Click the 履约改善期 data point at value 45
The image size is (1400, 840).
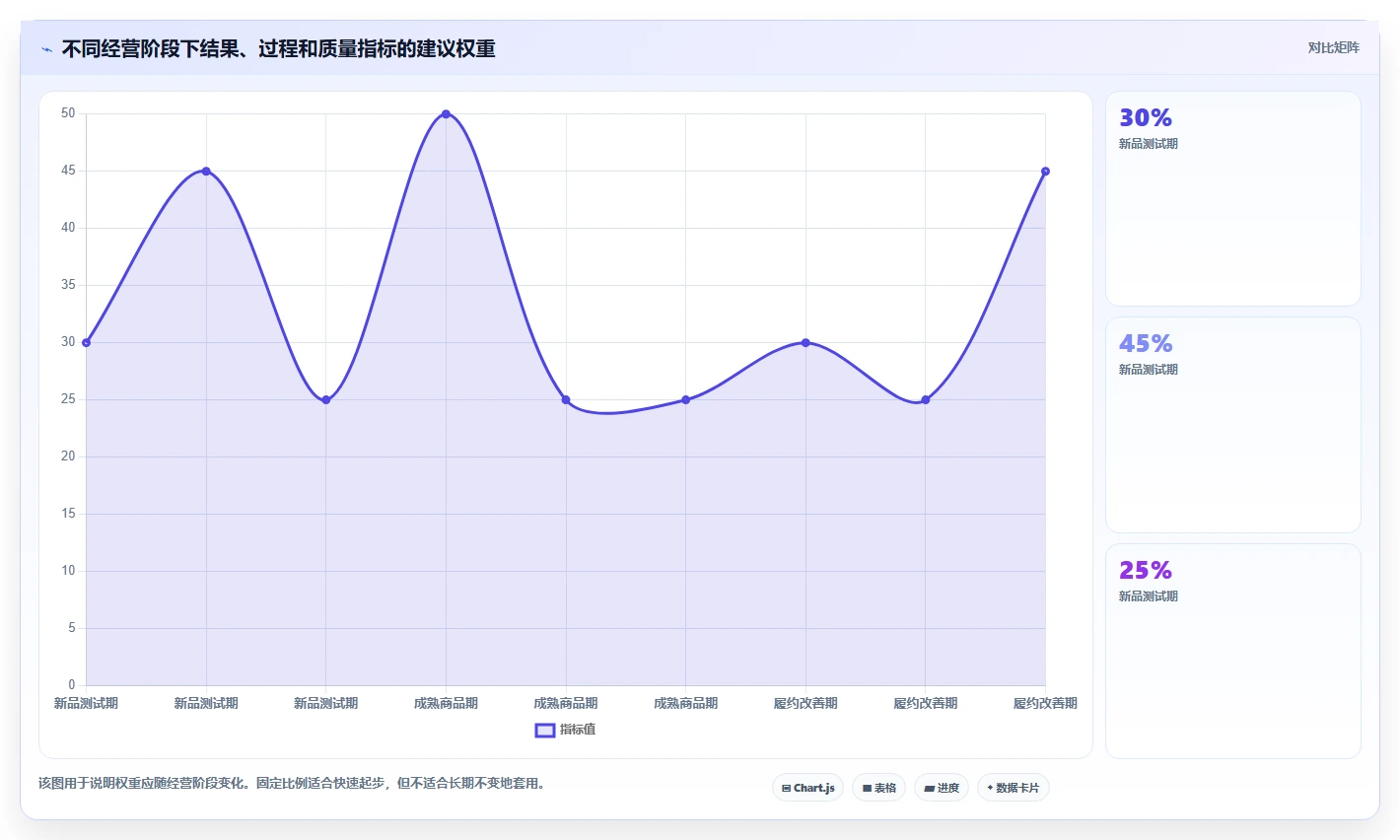(1045, 172)
